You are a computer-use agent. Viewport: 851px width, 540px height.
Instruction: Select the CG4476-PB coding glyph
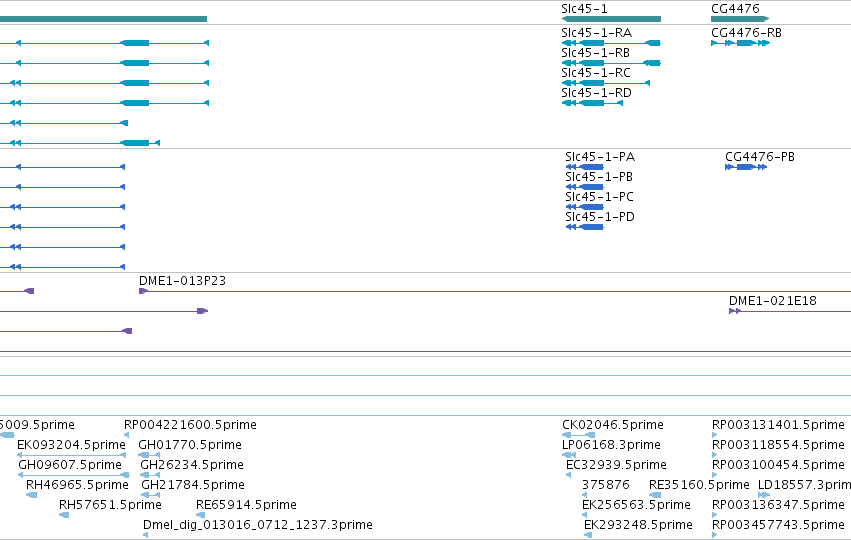click(746, 167)
